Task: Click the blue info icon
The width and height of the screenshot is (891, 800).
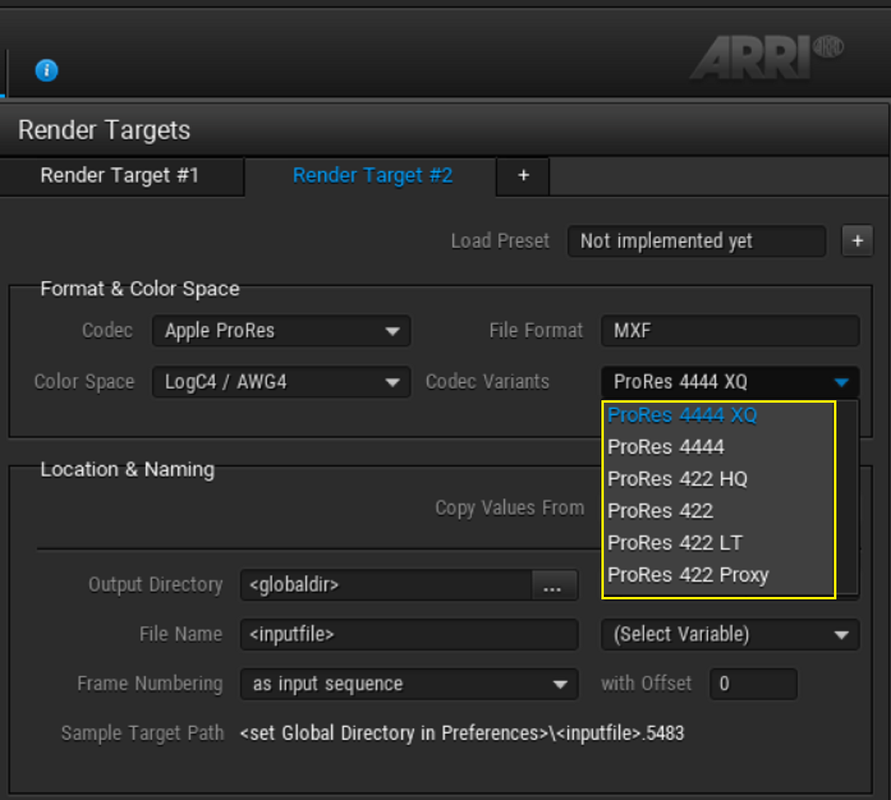Action: 47,70
